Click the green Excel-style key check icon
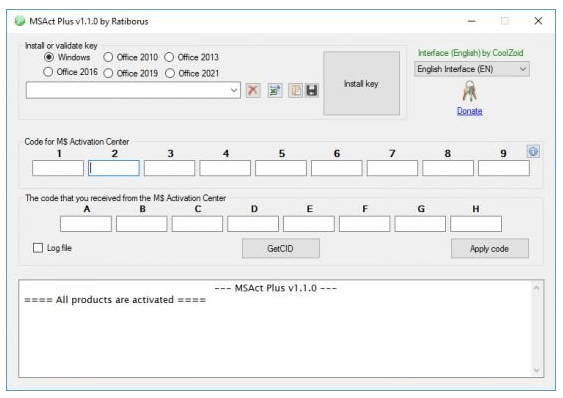 (275, 90)
